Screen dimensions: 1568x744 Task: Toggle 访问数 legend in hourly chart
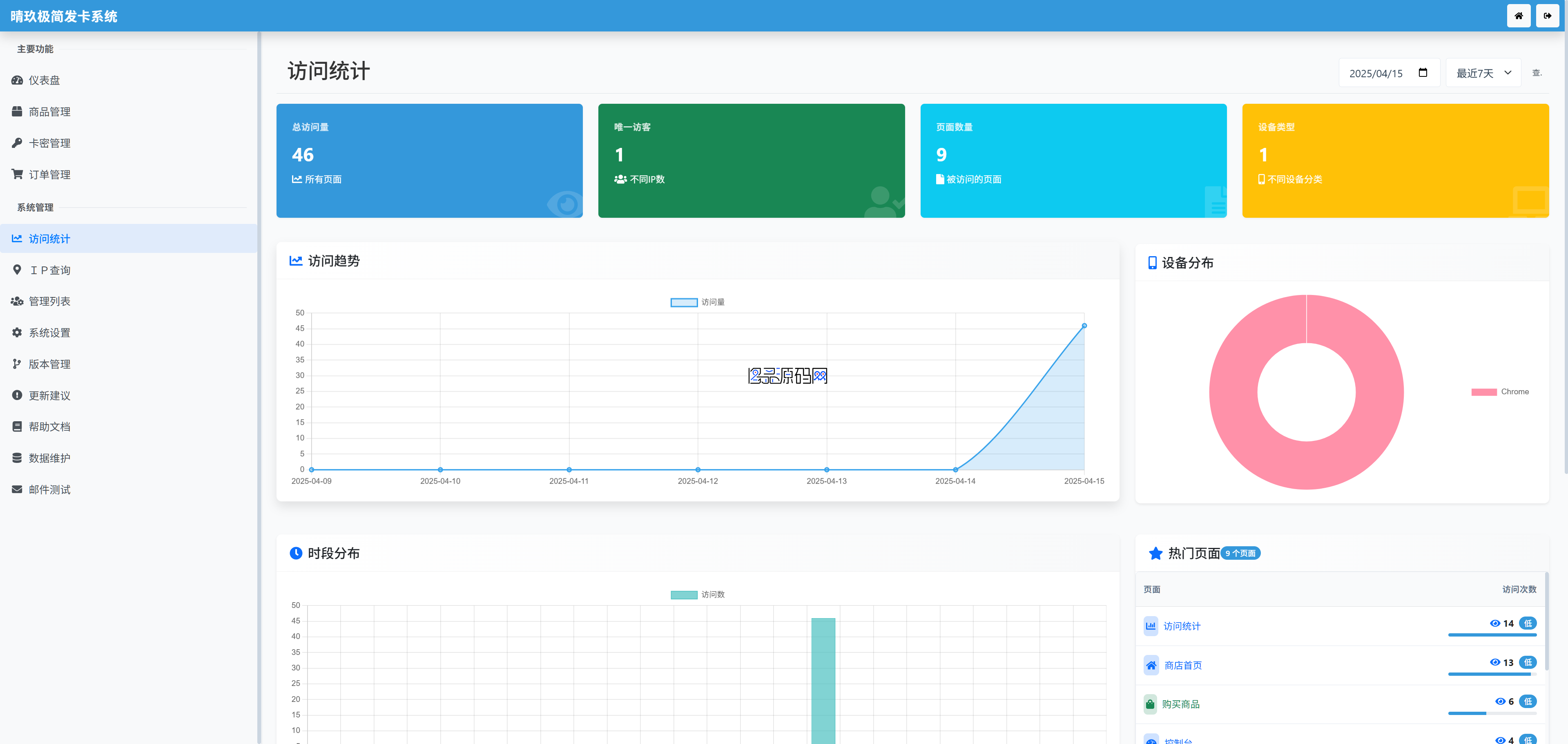697,594
